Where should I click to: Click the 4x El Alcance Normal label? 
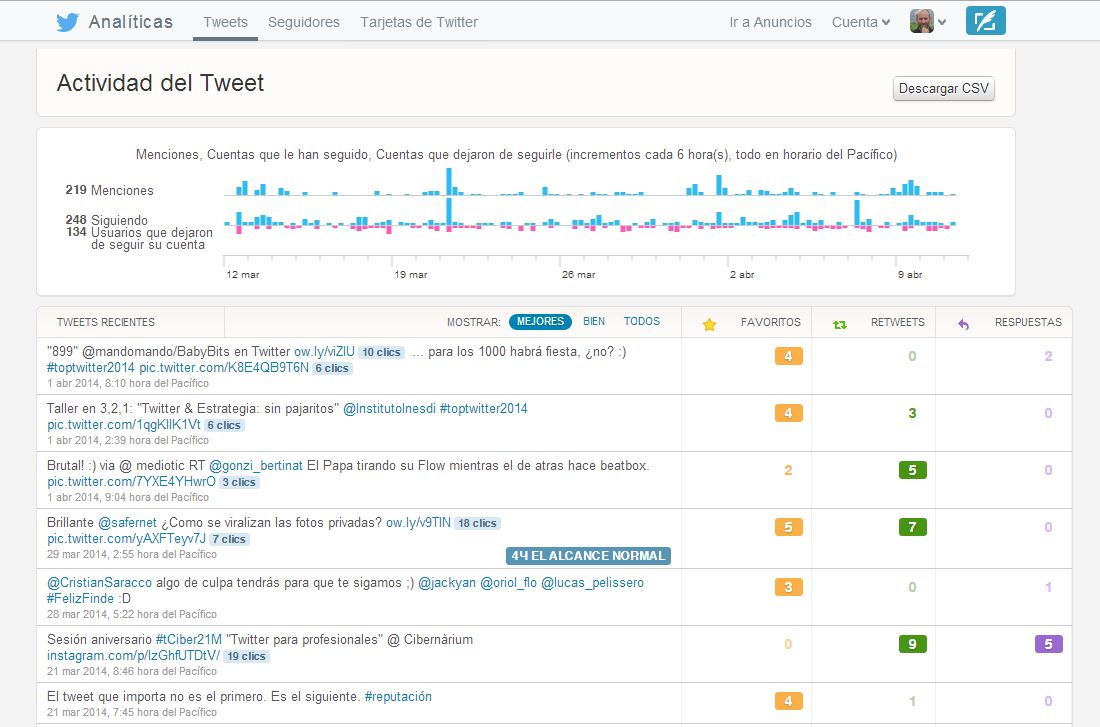click(588, 556)
